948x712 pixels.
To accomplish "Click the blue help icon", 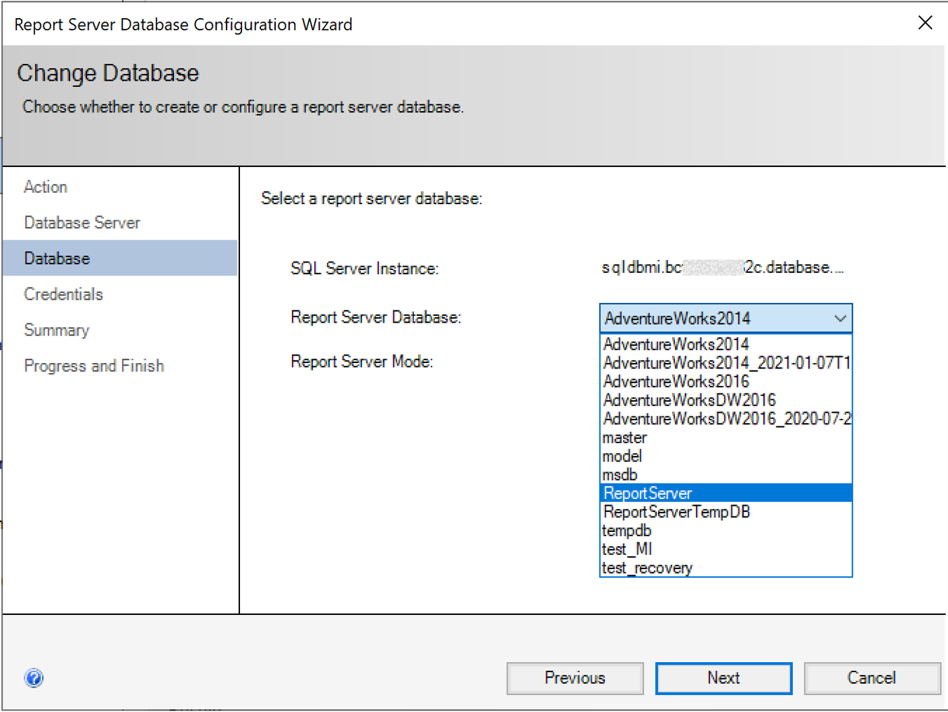I will click(34, 678).
